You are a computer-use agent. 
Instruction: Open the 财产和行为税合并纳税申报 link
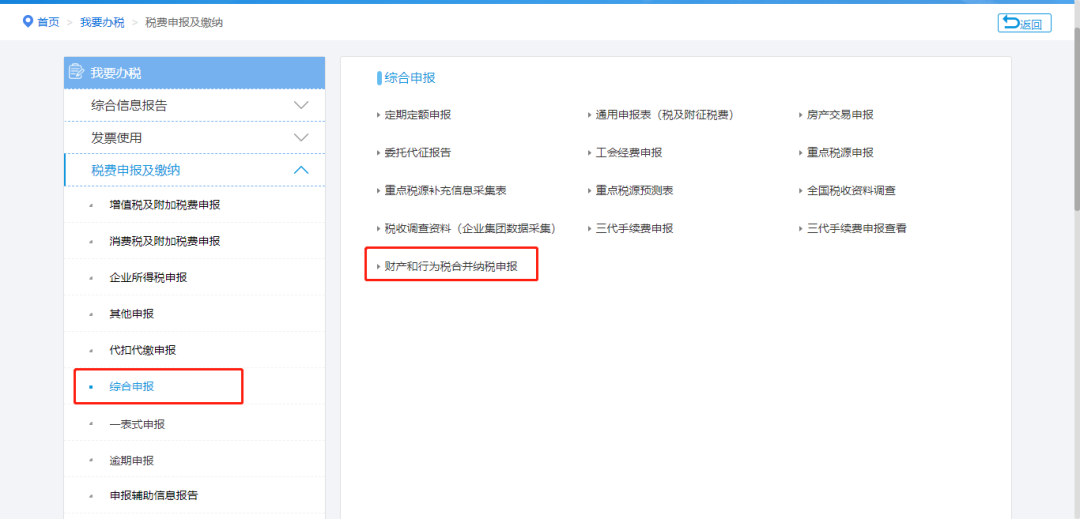[451, 266]
